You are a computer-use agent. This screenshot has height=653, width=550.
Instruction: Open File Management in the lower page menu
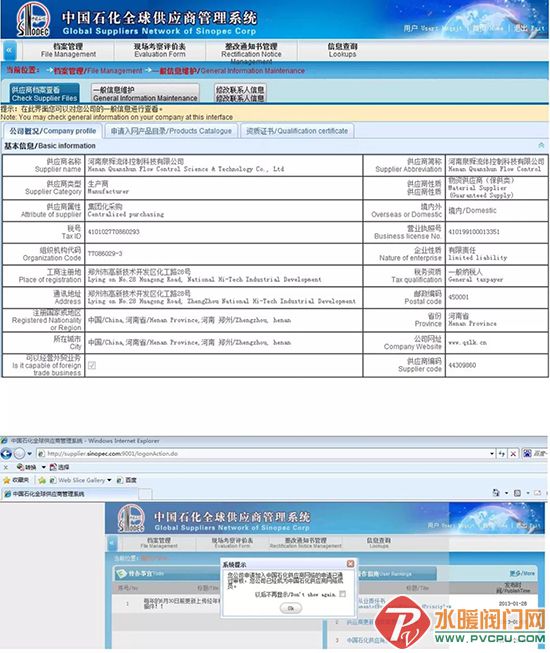[x=159, y=543]
